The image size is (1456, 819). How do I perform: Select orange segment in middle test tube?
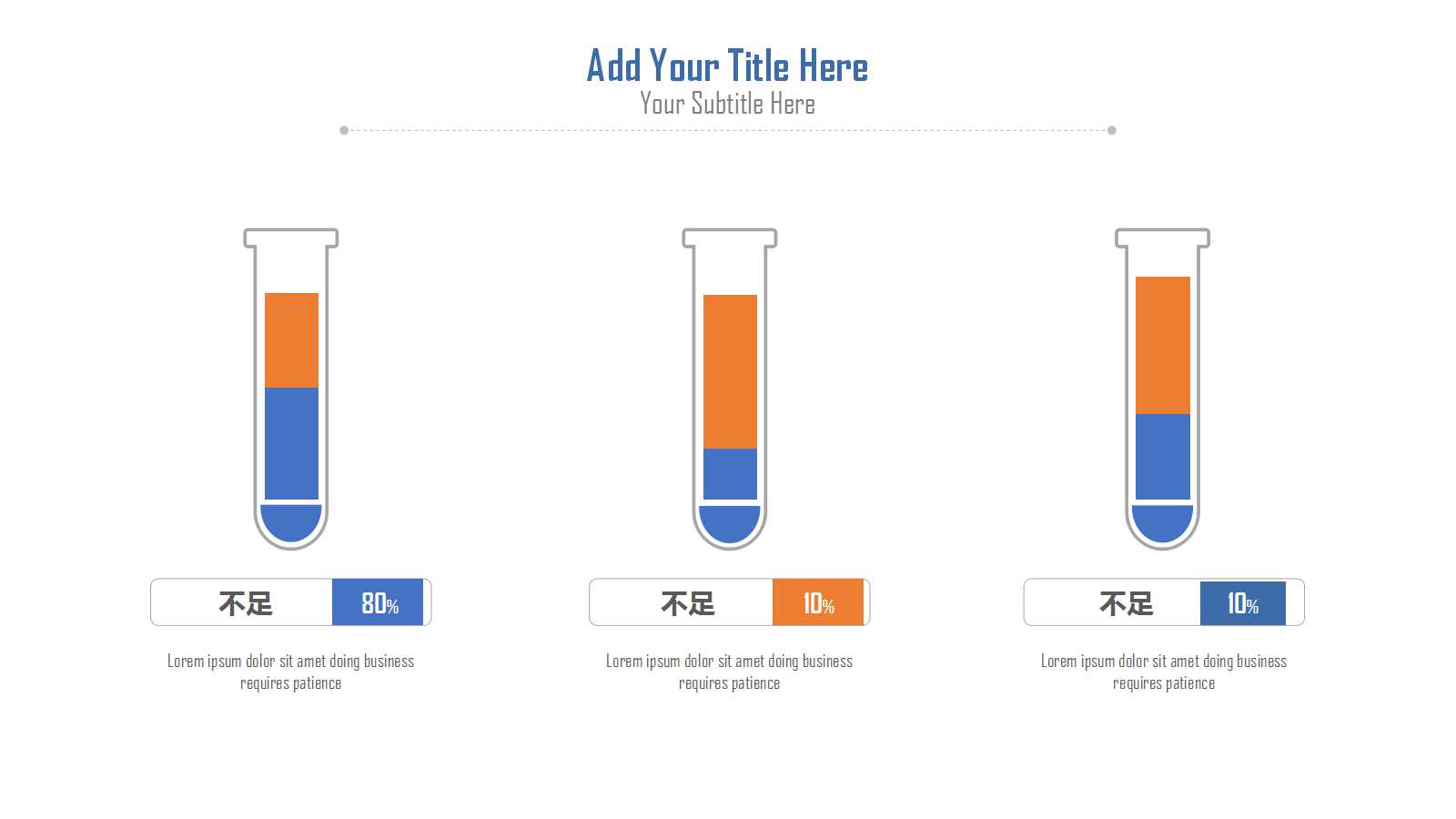(x=730, y=371)
